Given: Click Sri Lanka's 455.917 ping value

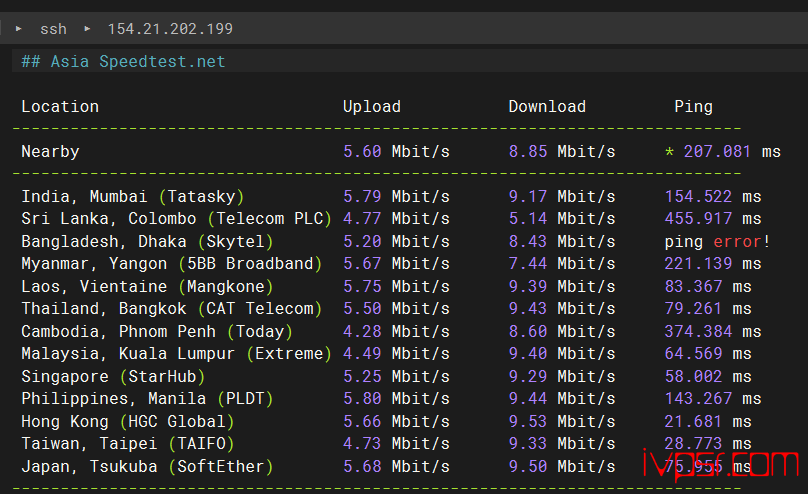Looking at the screenshot, I should click(698, 219).
